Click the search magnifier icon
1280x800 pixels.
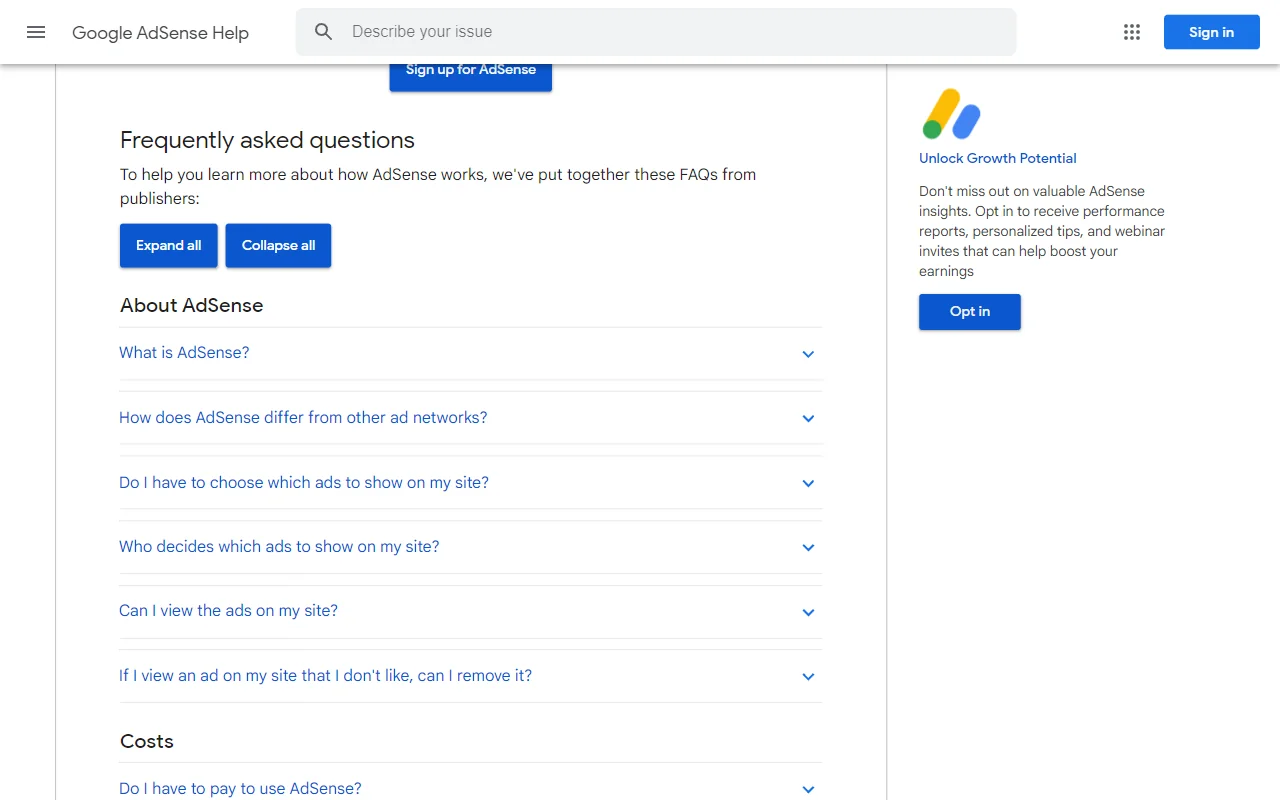click(x=323, y=32)
